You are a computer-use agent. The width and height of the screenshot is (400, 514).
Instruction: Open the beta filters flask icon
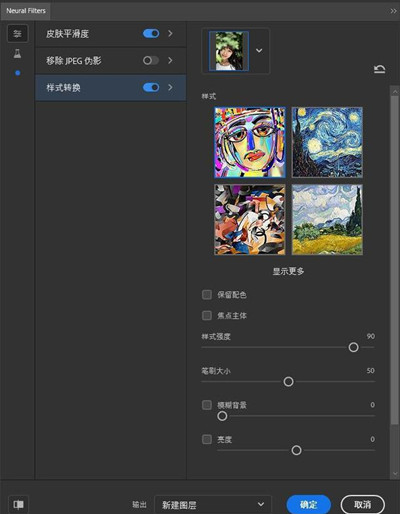[17, 53]
